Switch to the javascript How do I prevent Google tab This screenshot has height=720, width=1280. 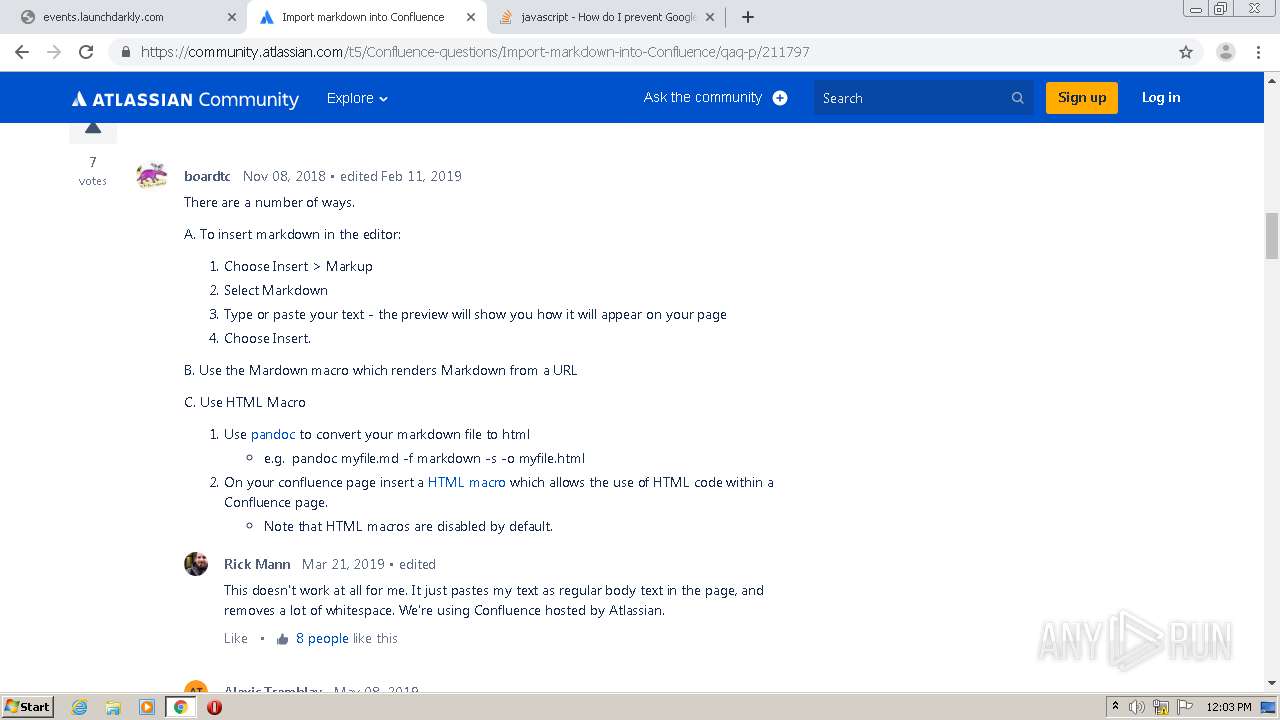pos(606,17)
